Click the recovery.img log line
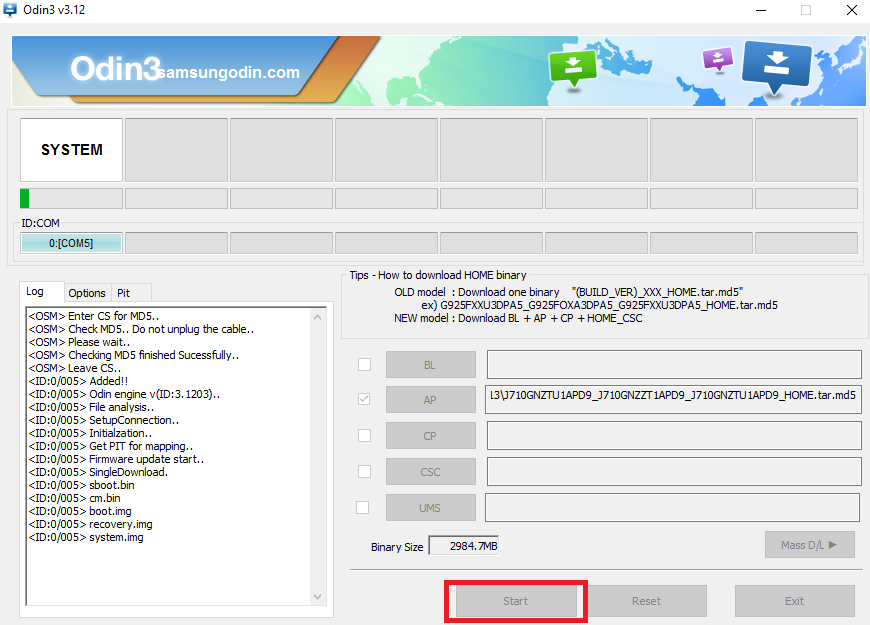This screenshot has width=870, height=625. point(90,525)
